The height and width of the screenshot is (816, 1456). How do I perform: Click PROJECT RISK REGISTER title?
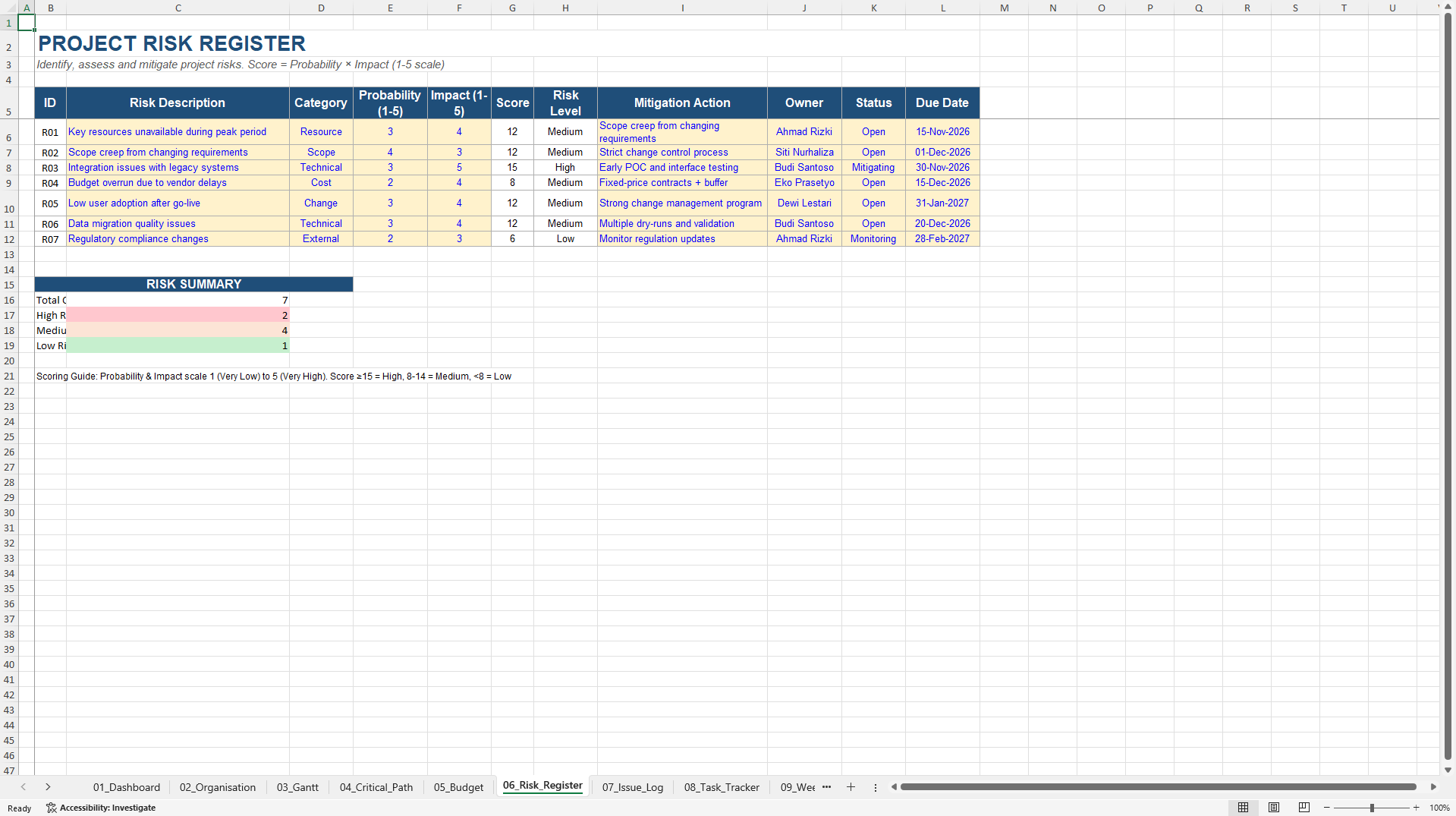click(172, 43)
